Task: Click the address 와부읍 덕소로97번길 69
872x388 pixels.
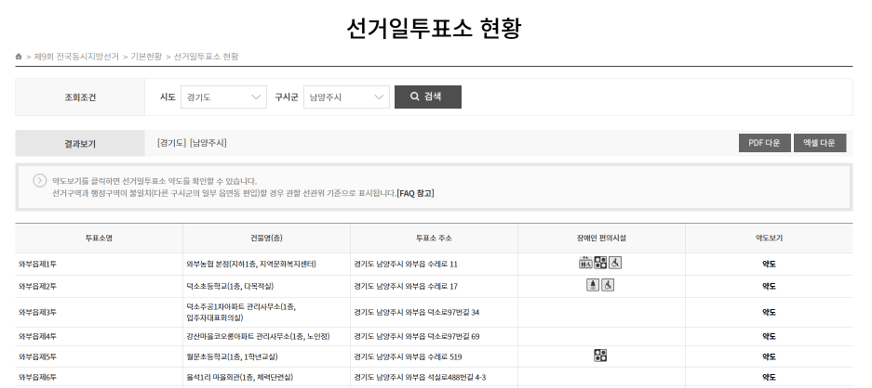Action: 417,336
